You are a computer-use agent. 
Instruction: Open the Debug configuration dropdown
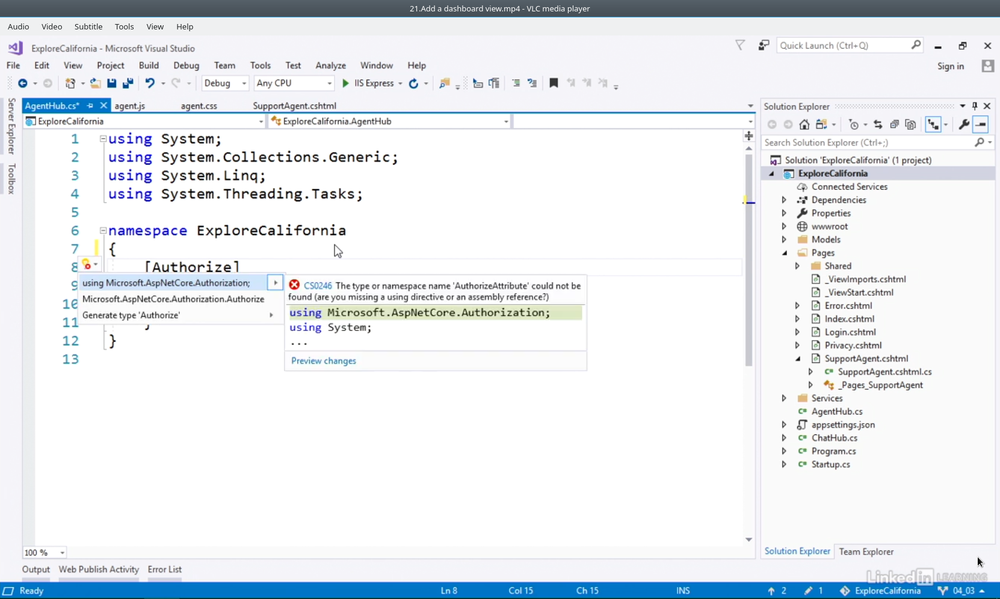point(225,84)
